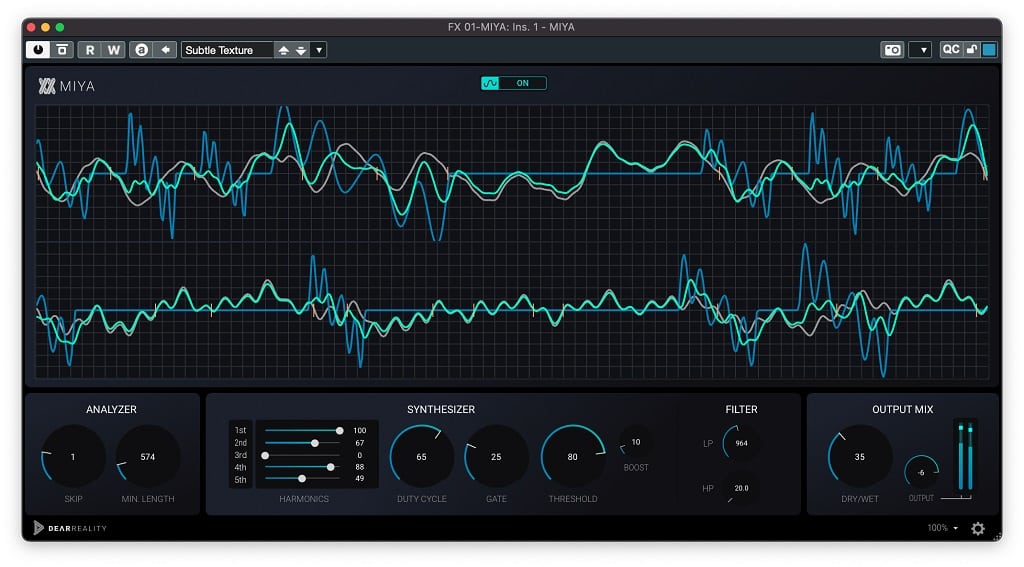Image resolution: width=1024 pixels, height=567 pixels.
Task: Open settings with the gear icon
Action: (x=978, y=528)
